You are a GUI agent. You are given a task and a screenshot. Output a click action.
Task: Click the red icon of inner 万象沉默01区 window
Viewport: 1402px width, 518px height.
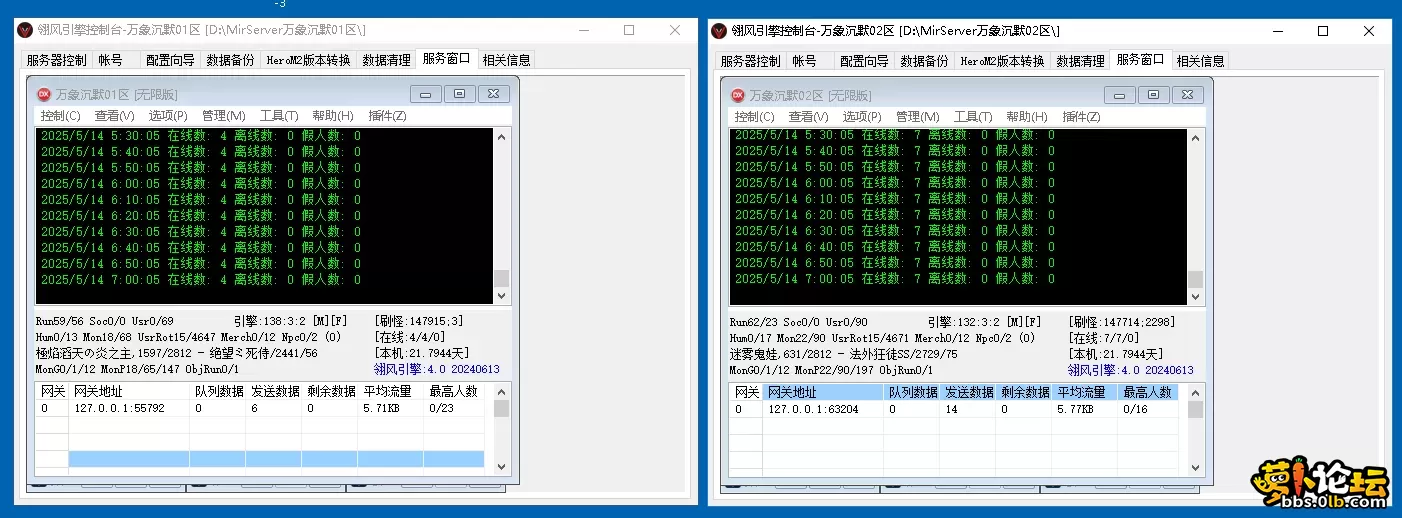pyautogui.click(x=44, y=94)
